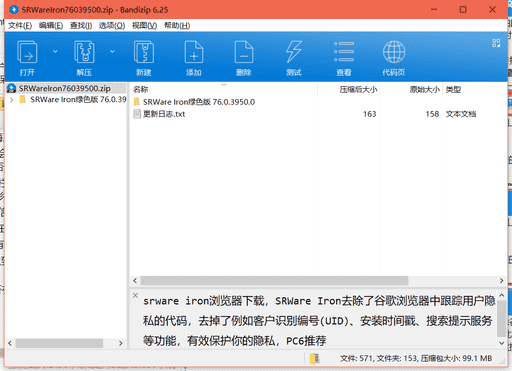Click tree panel scroll left arrow

point(10,343)
